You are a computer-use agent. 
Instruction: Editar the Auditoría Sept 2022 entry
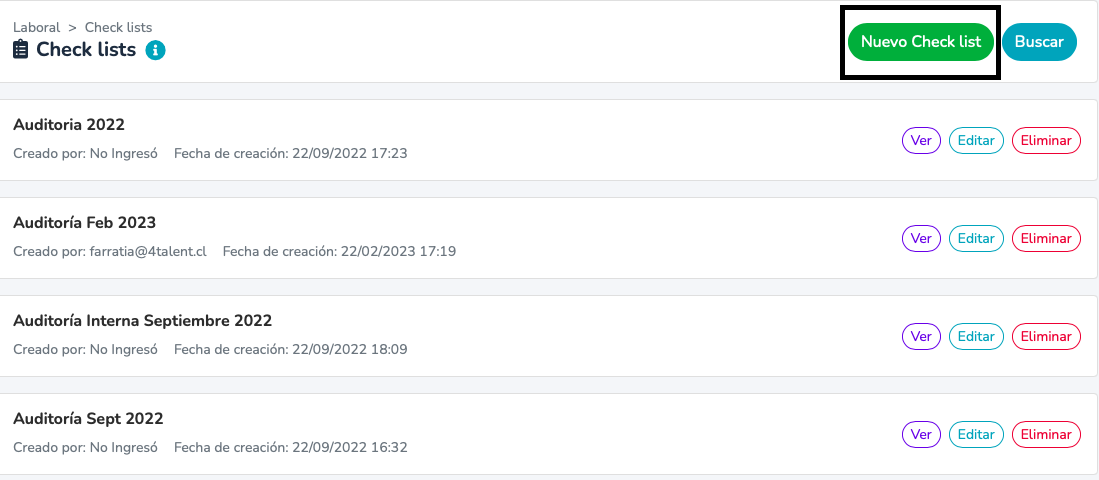click(976, 434)
